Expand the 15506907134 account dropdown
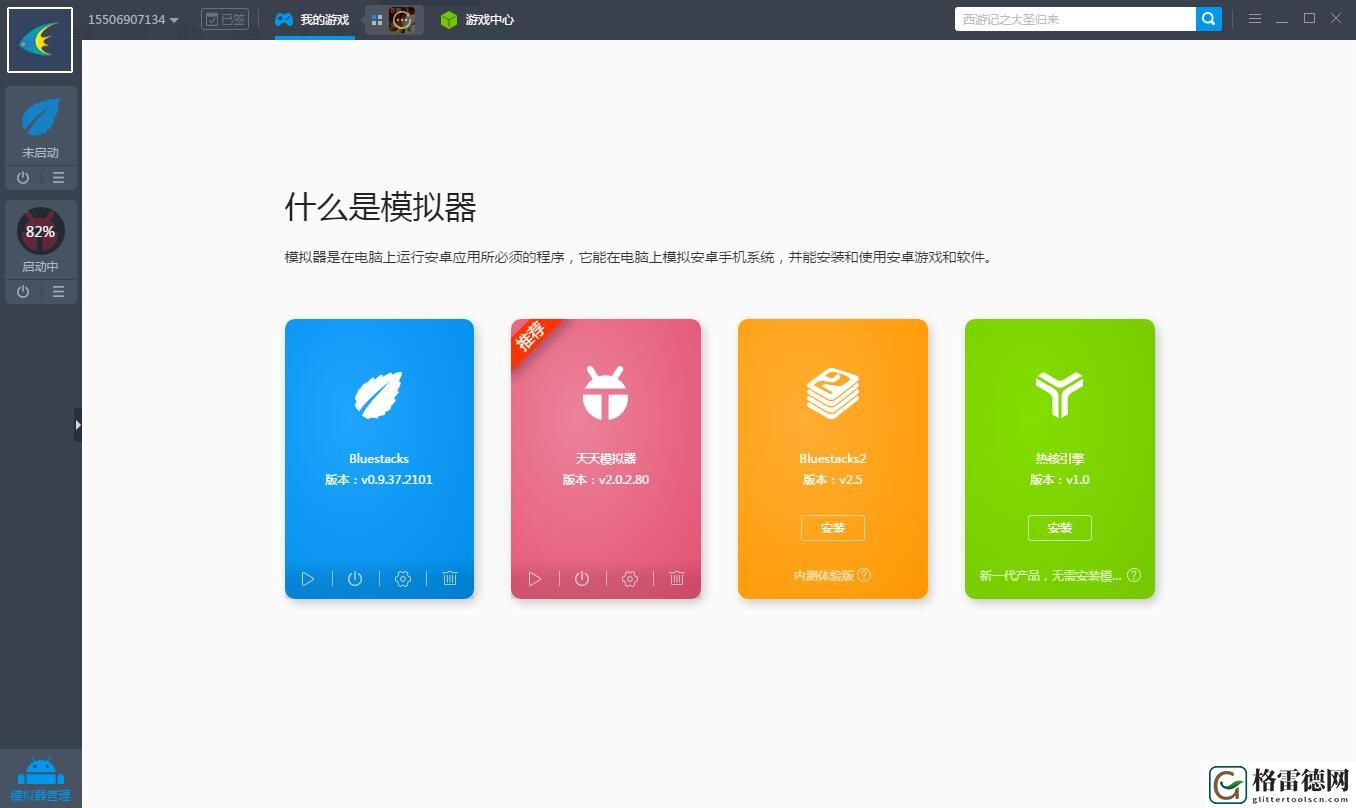This screenshot has height=808, width=1356. [x=133, y=19]
